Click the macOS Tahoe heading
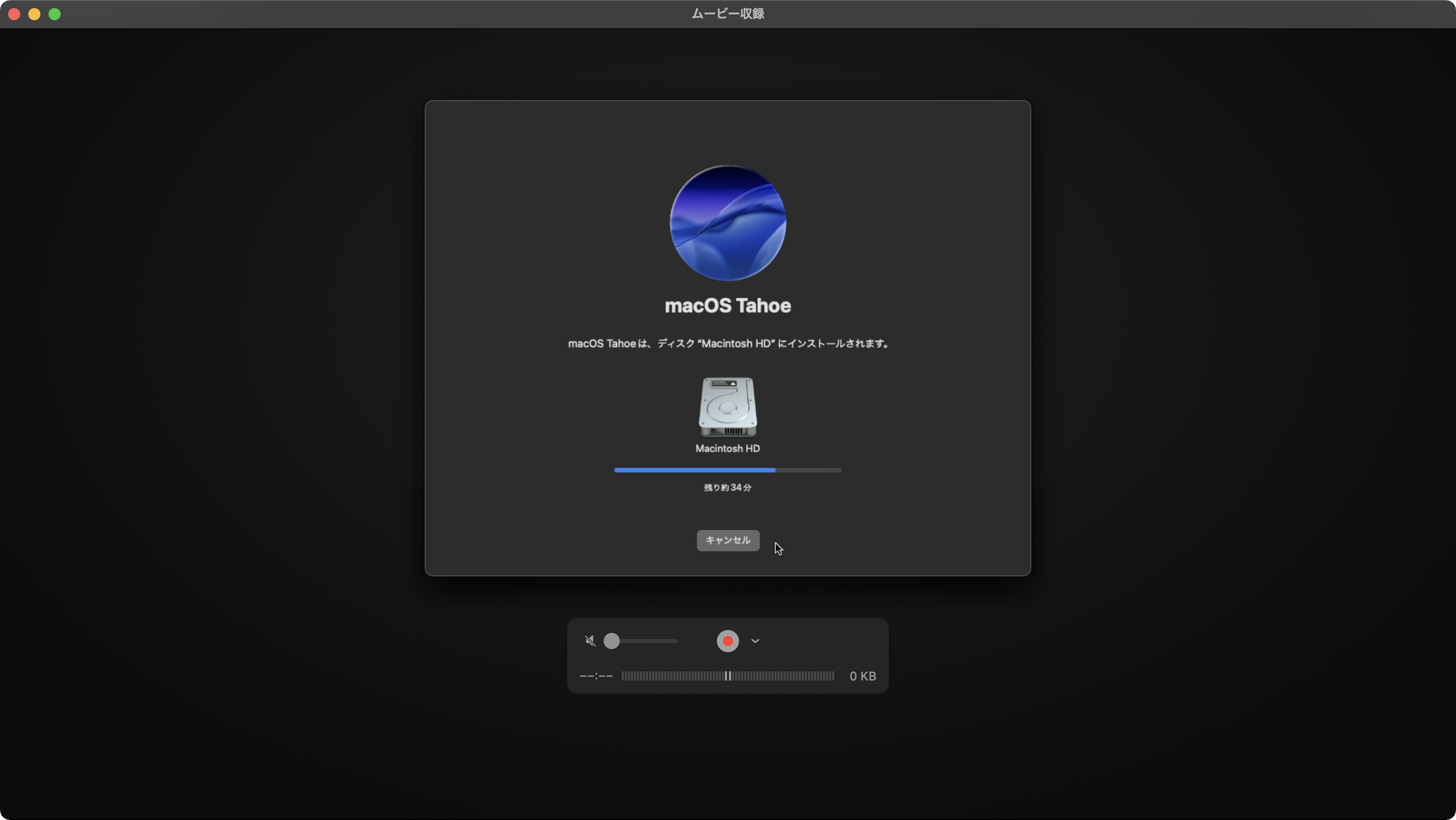The height and width of the screenshot is (820, 1456). click(x=727, y=305)
